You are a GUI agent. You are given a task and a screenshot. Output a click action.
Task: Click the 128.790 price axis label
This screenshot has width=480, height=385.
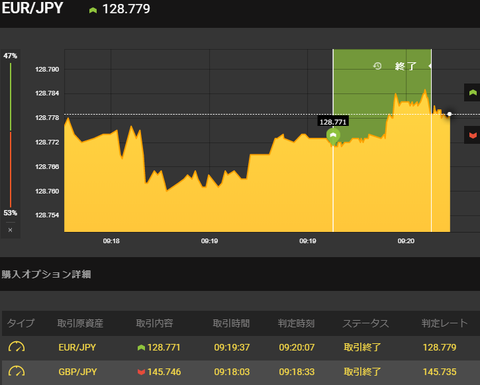[x=47, y=69]
